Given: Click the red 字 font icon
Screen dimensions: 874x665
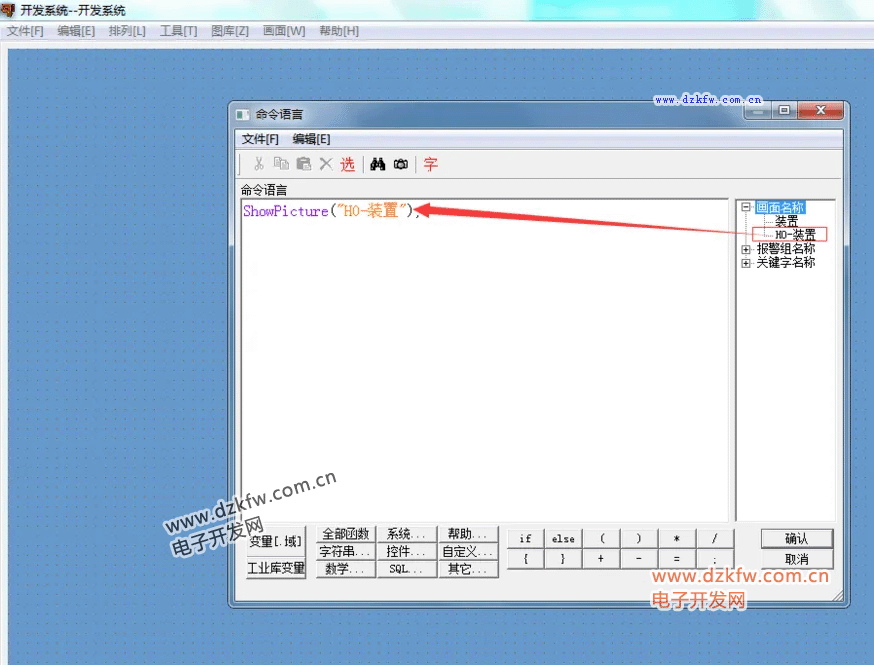Looking at the screenshot, I should (431, 164).
